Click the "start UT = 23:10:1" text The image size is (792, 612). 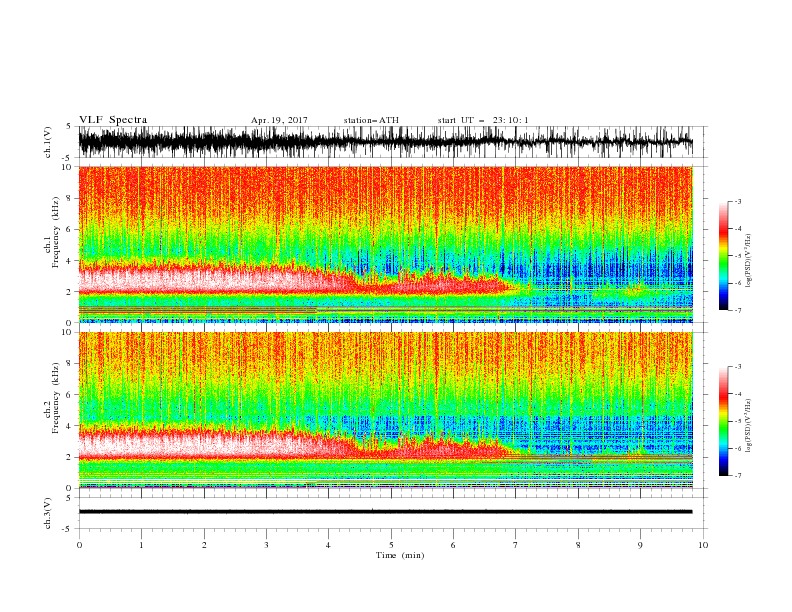pyautogui.click(x=483, y=120)
